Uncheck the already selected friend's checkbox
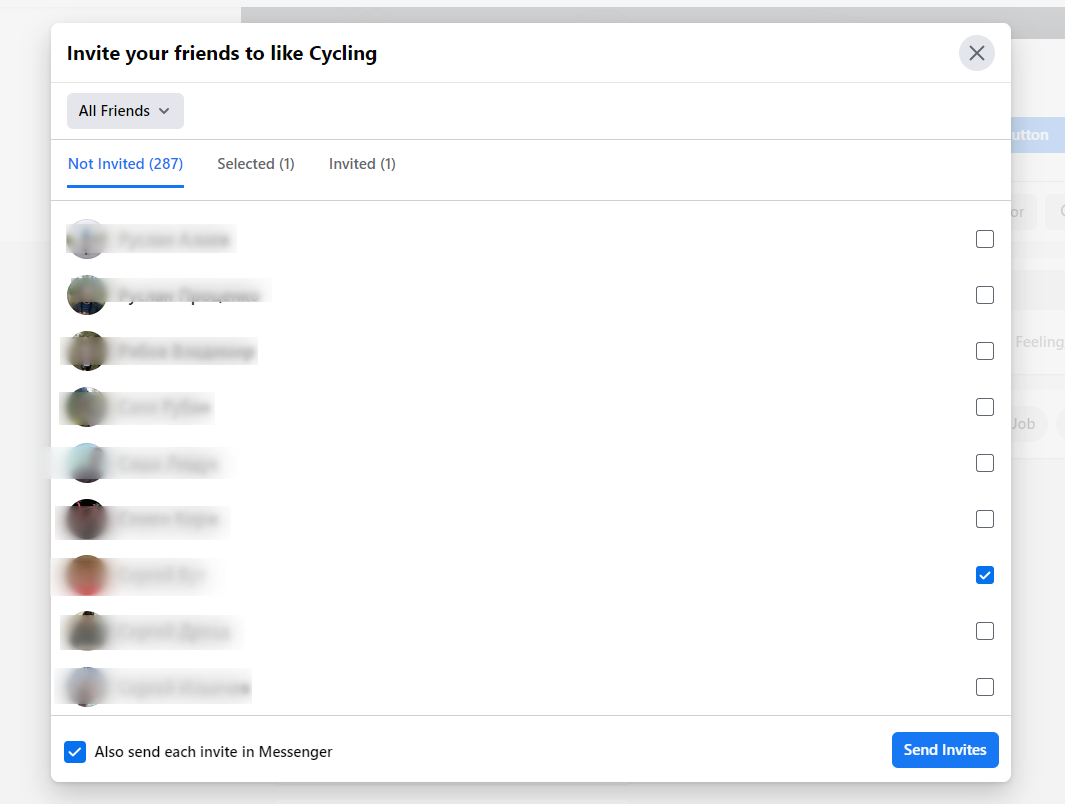 [x=985, y=575]
